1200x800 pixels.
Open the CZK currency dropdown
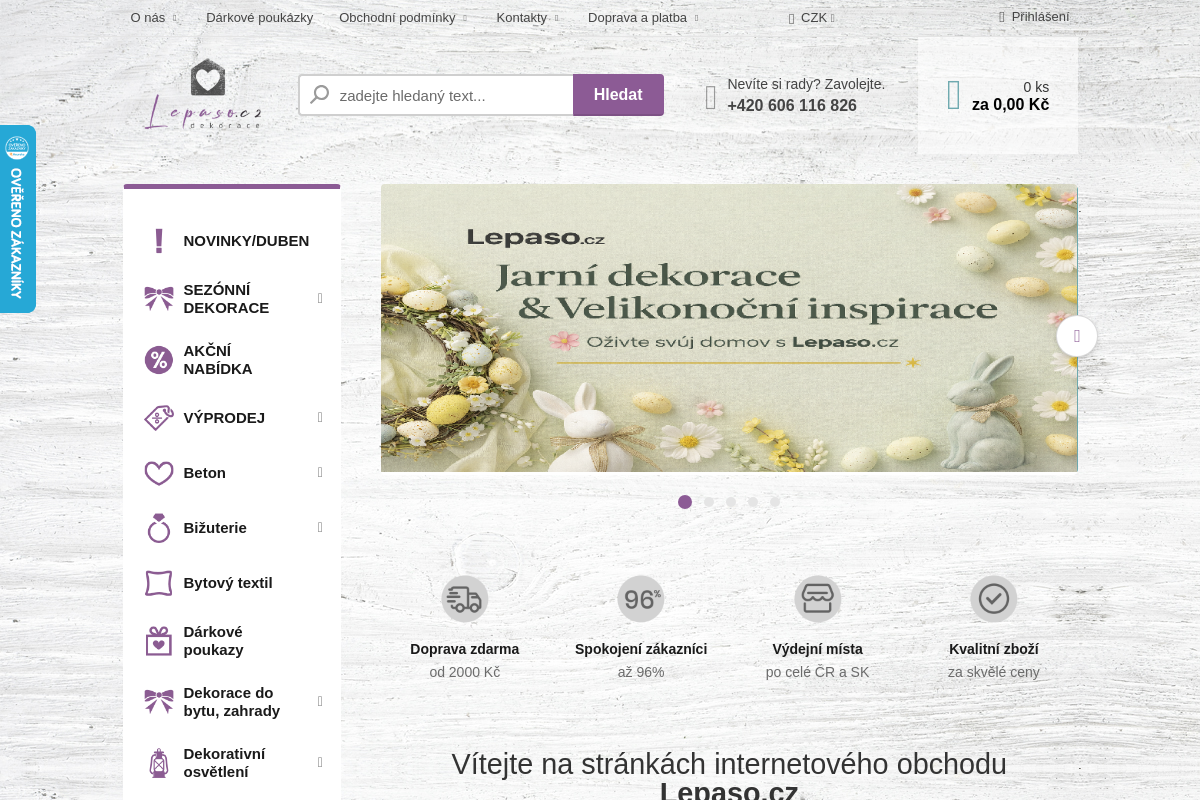point(812,18)
